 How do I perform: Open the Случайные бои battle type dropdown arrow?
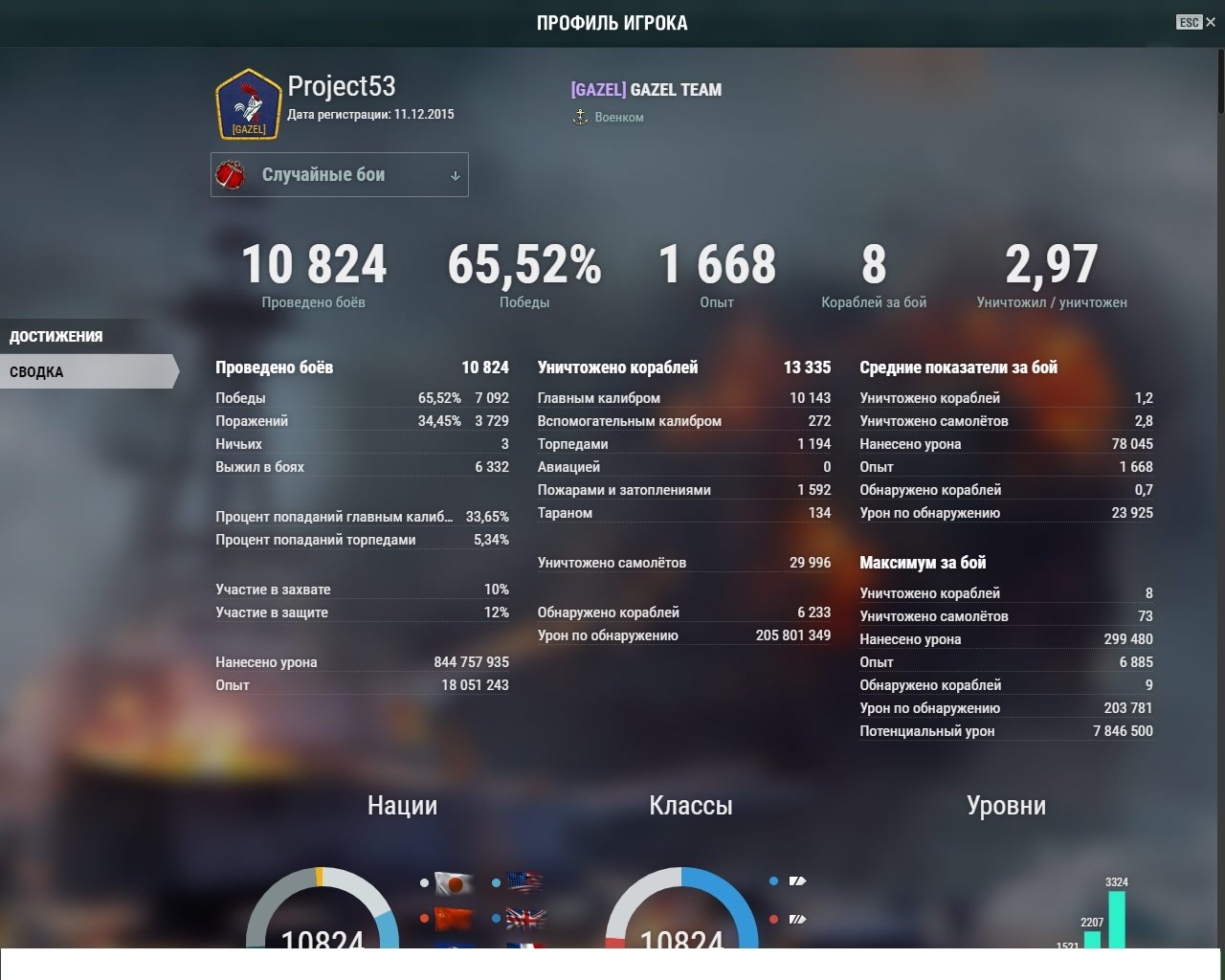[456, 175]
